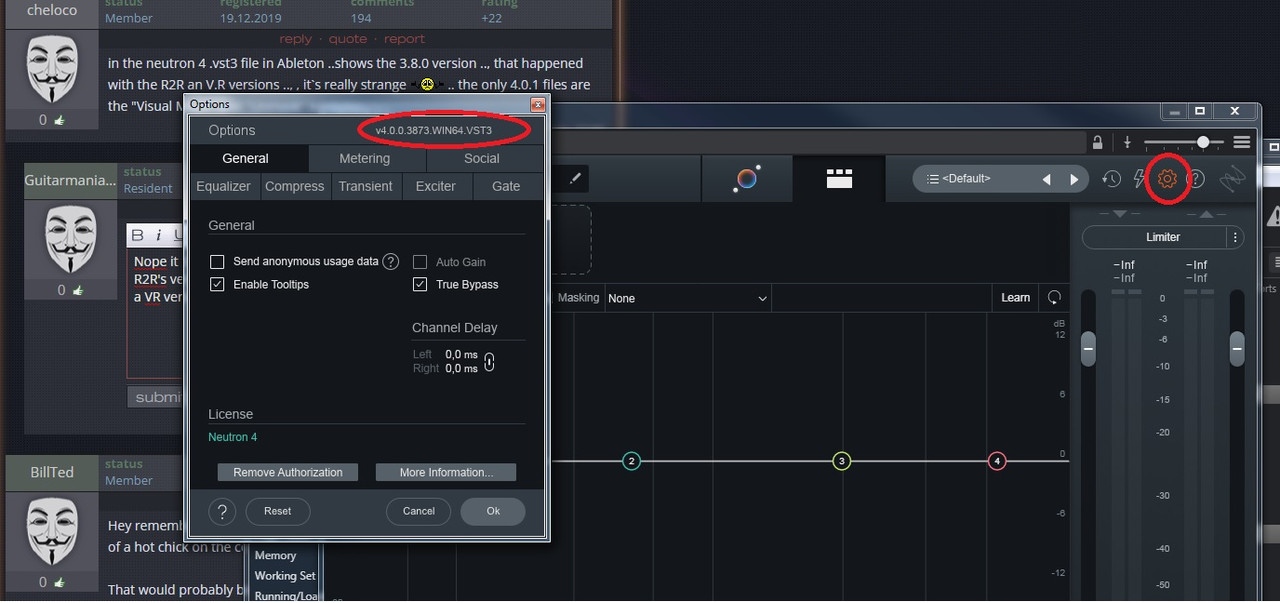Like BillTed's post with thumbs-up icon
Screen dimensions: 1280x603
click(59, 582)
